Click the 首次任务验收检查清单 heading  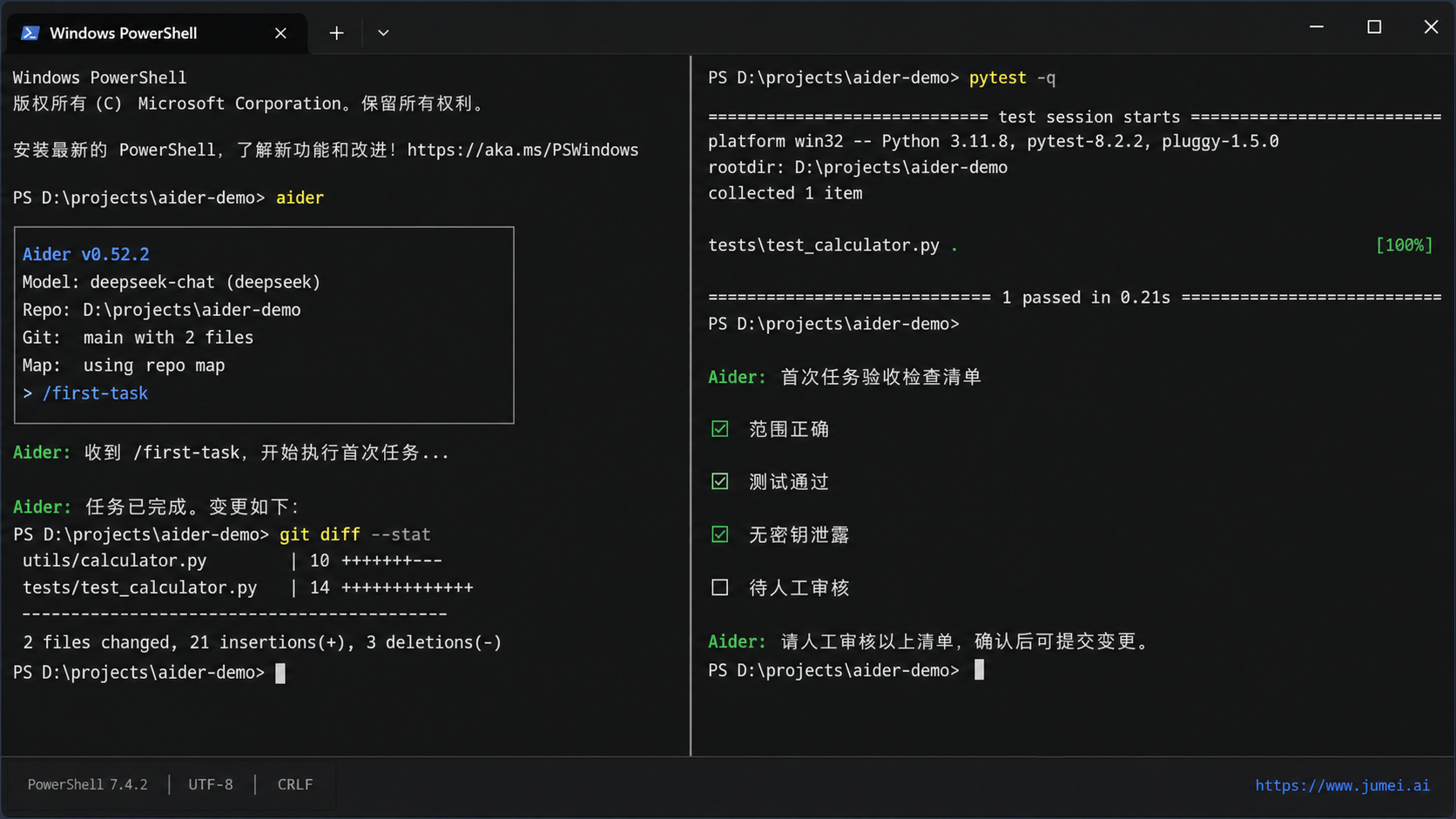click(x=880, y=377)
